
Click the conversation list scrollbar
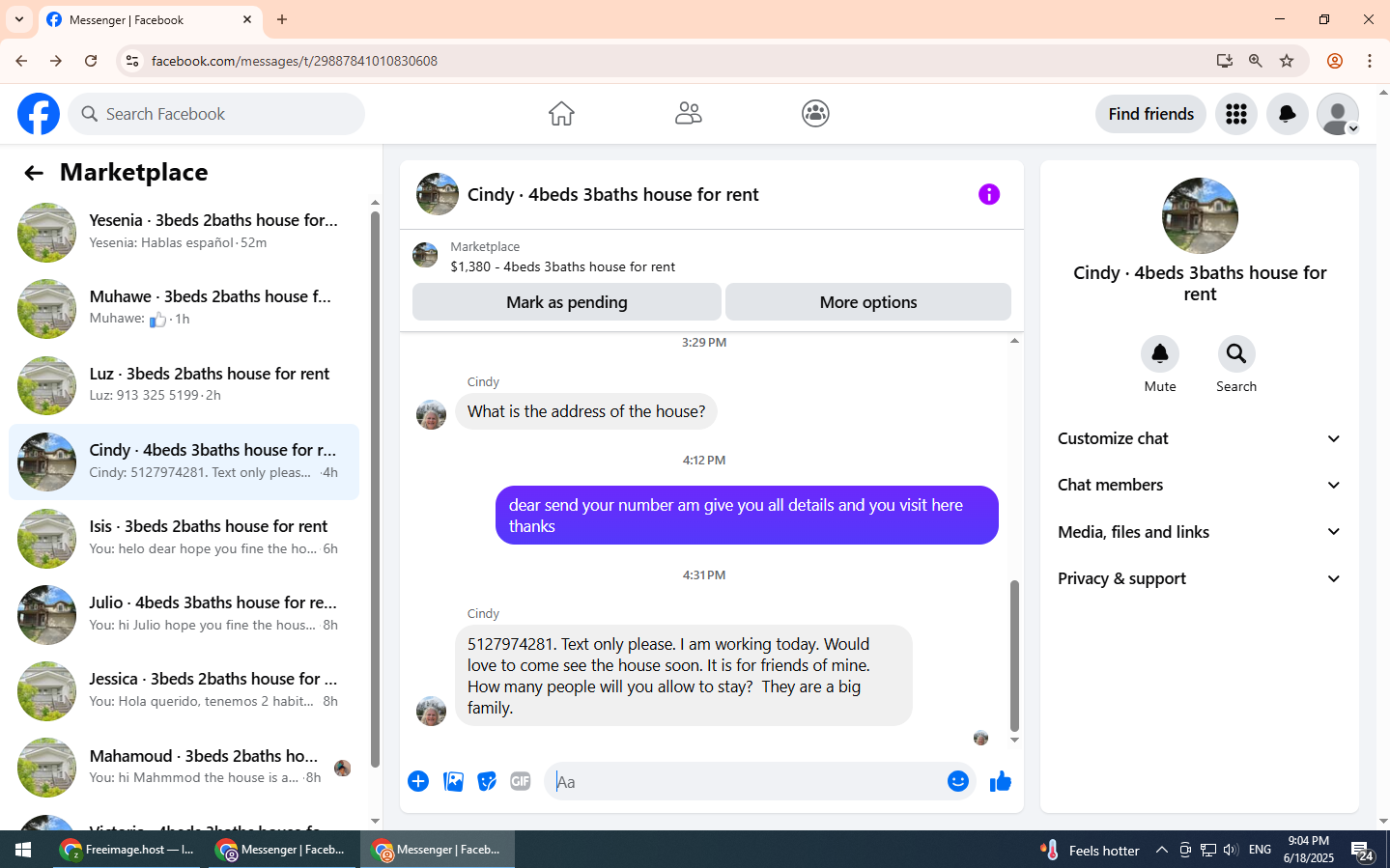[x=375, y=490]
